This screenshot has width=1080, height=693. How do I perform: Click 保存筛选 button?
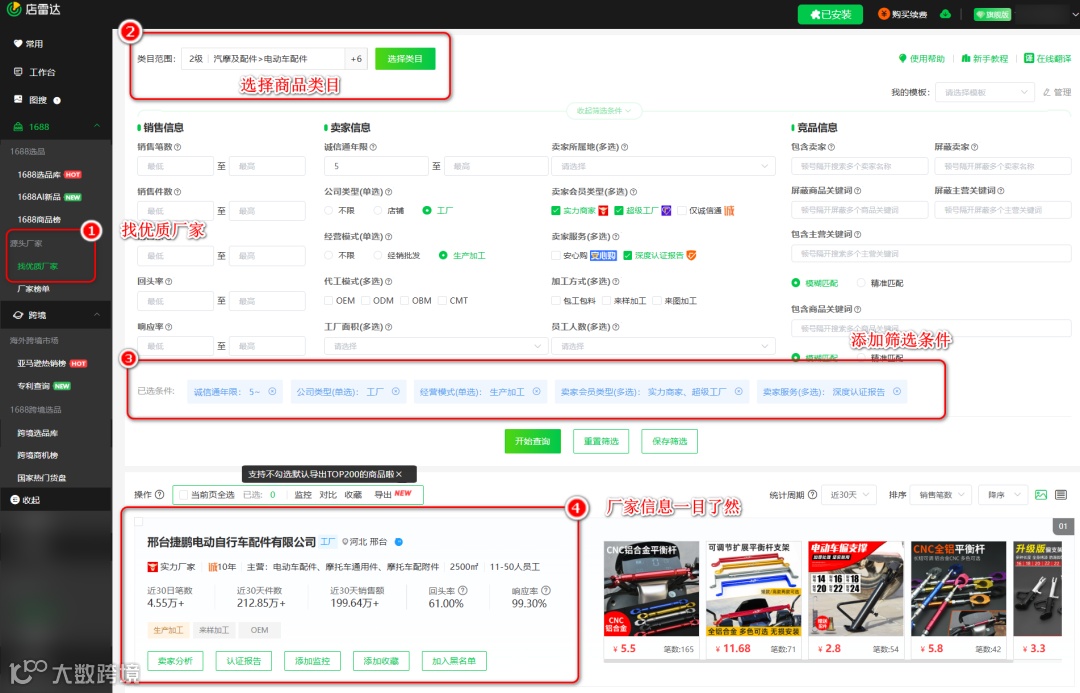pyautogui.click(x=669, y=441)
